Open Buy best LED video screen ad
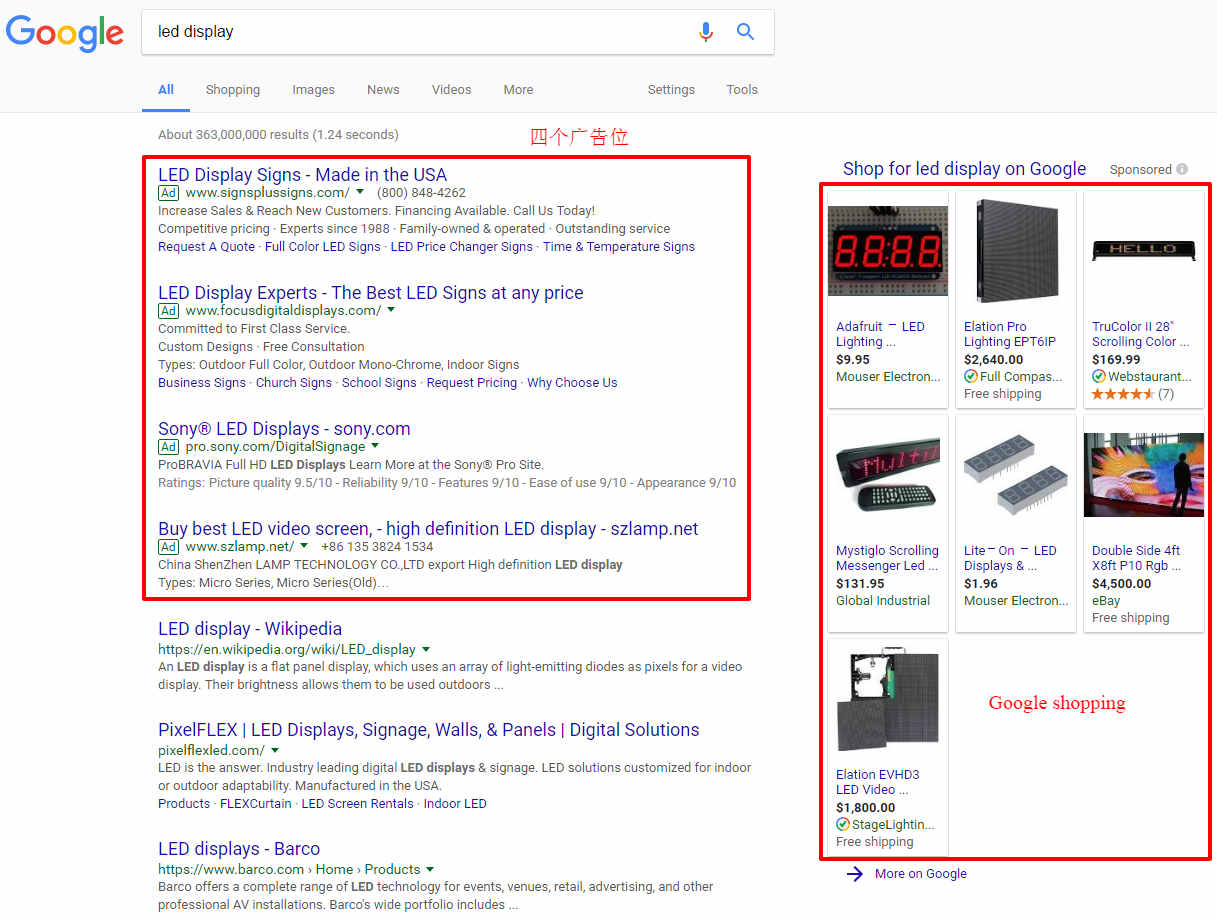This screenshot has height=921, width=1217. pos(428,528)
